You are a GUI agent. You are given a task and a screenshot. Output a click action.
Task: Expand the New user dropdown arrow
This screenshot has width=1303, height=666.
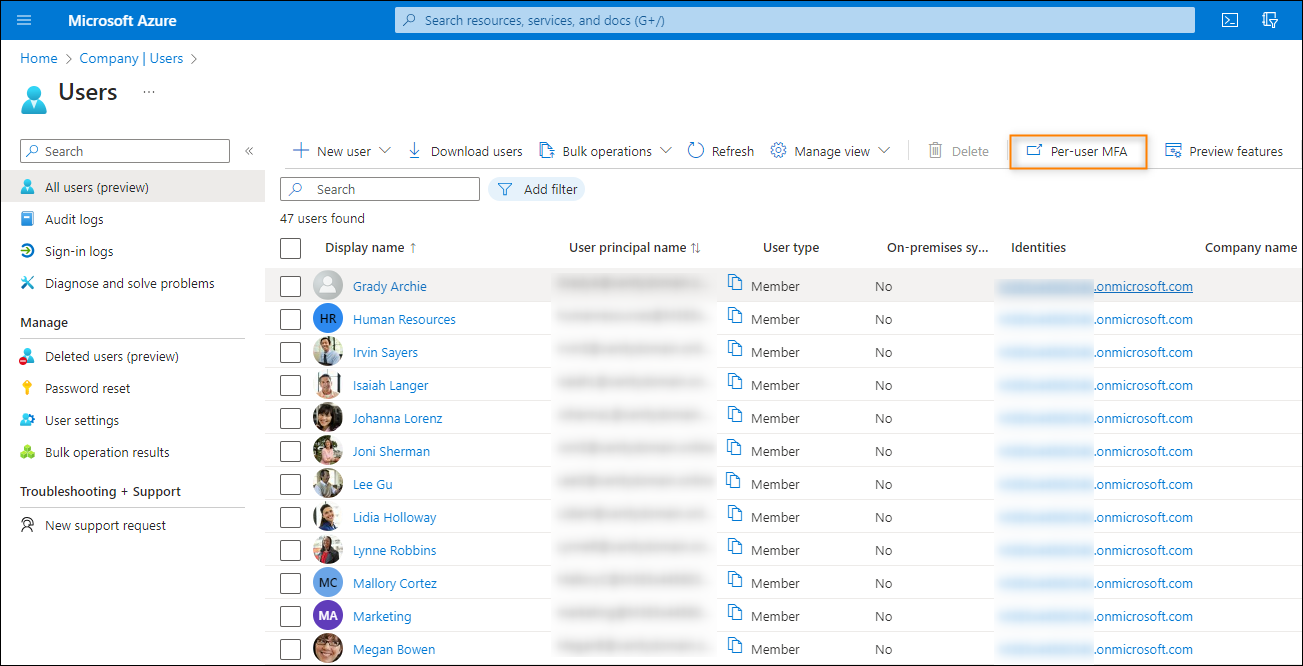click(384, 151)
